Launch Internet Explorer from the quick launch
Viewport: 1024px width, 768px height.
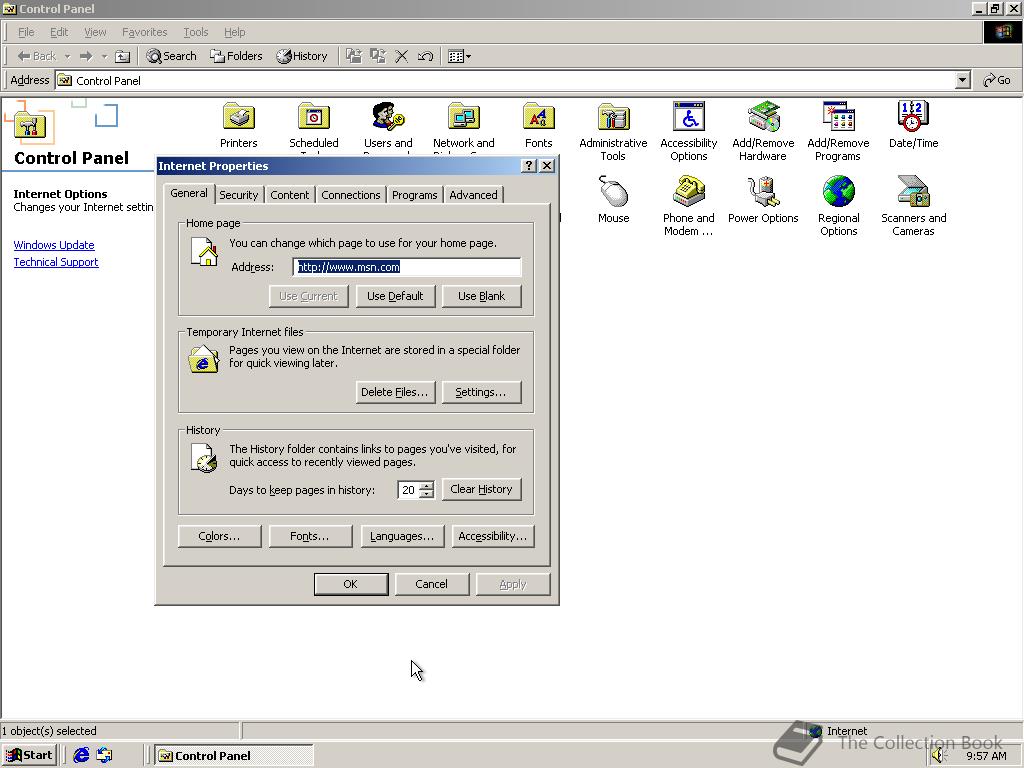point(81,755)
